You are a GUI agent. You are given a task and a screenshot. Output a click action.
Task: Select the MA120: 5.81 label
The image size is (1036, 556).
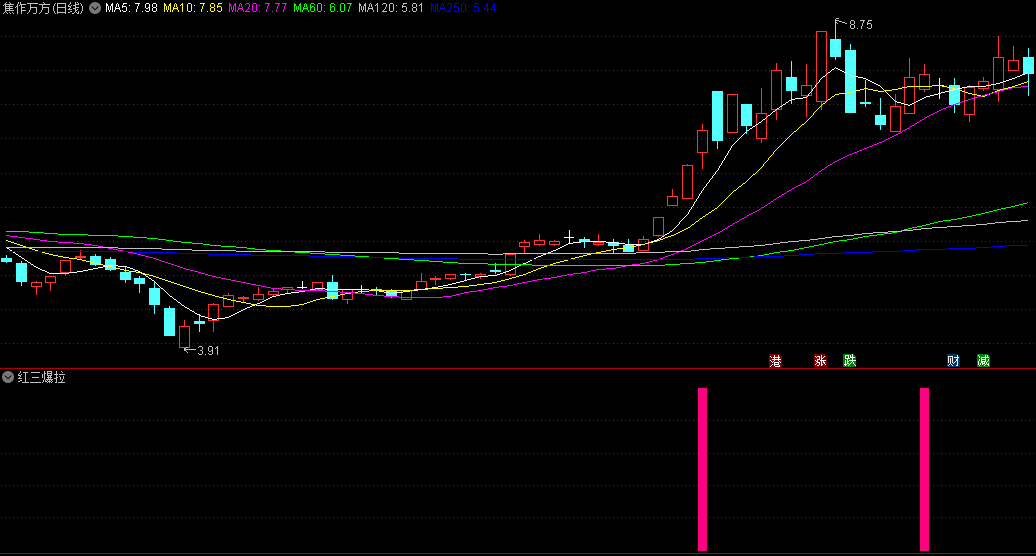[390, 8]
